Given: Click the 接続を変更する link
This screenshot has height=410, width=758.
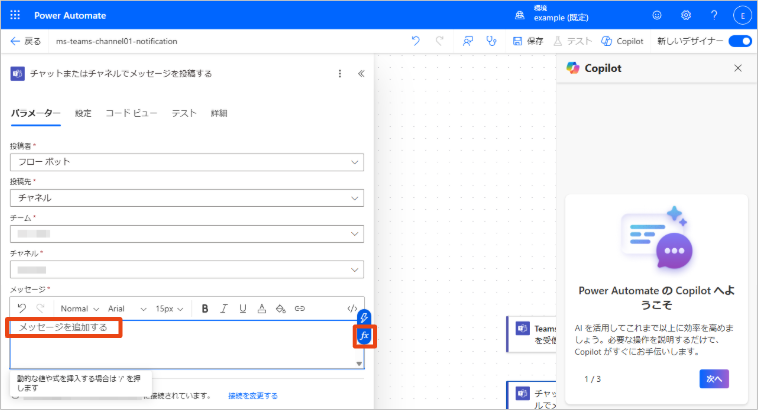Looking at the screenshot, I should coord(253,395).
